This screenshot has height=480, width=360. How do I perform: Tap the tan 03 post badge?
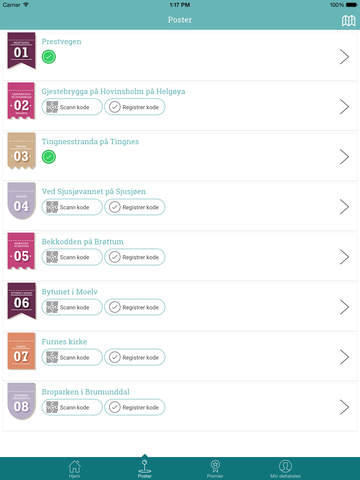coord(21,151)
